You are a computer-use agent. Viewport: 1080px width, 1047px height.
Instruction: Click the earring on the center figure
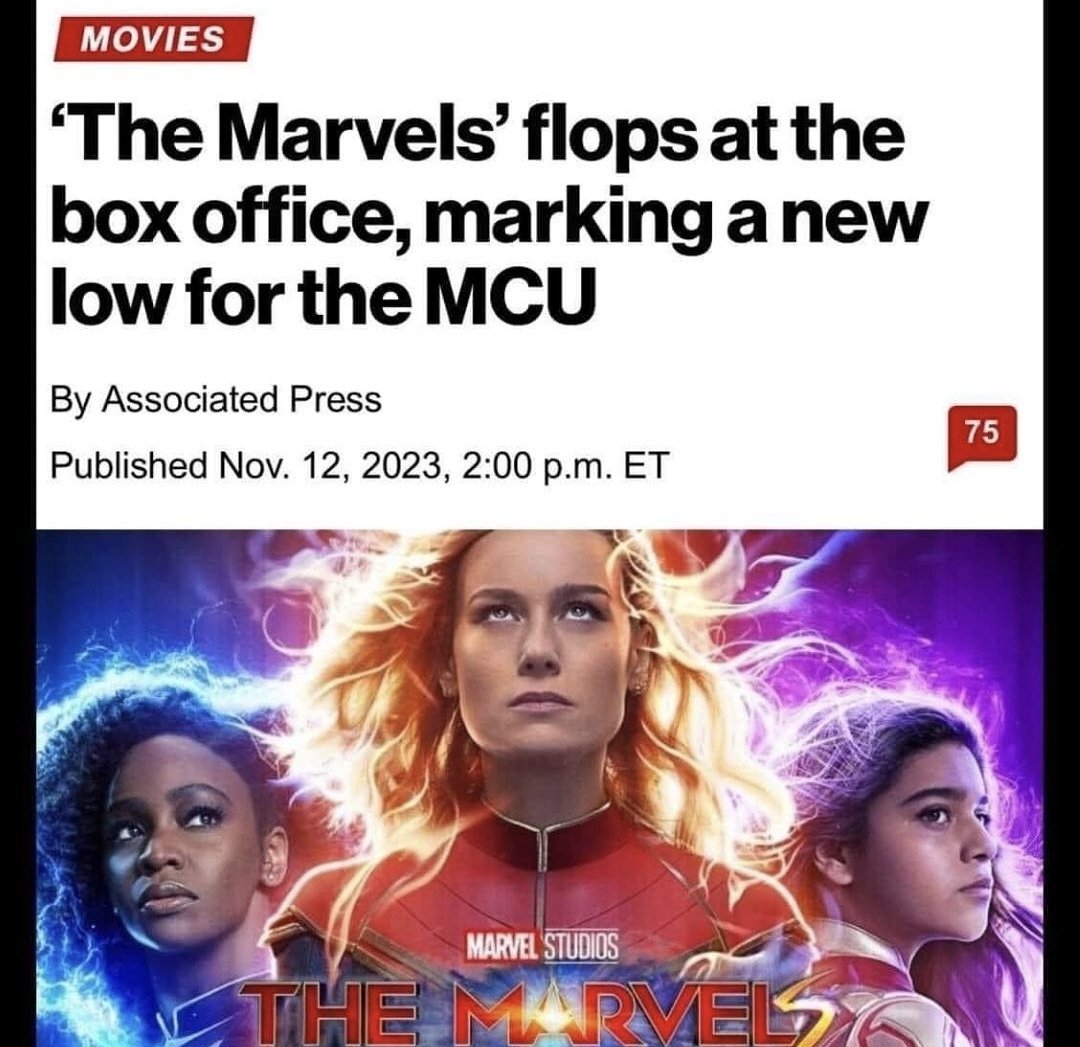tap(641, 684)
